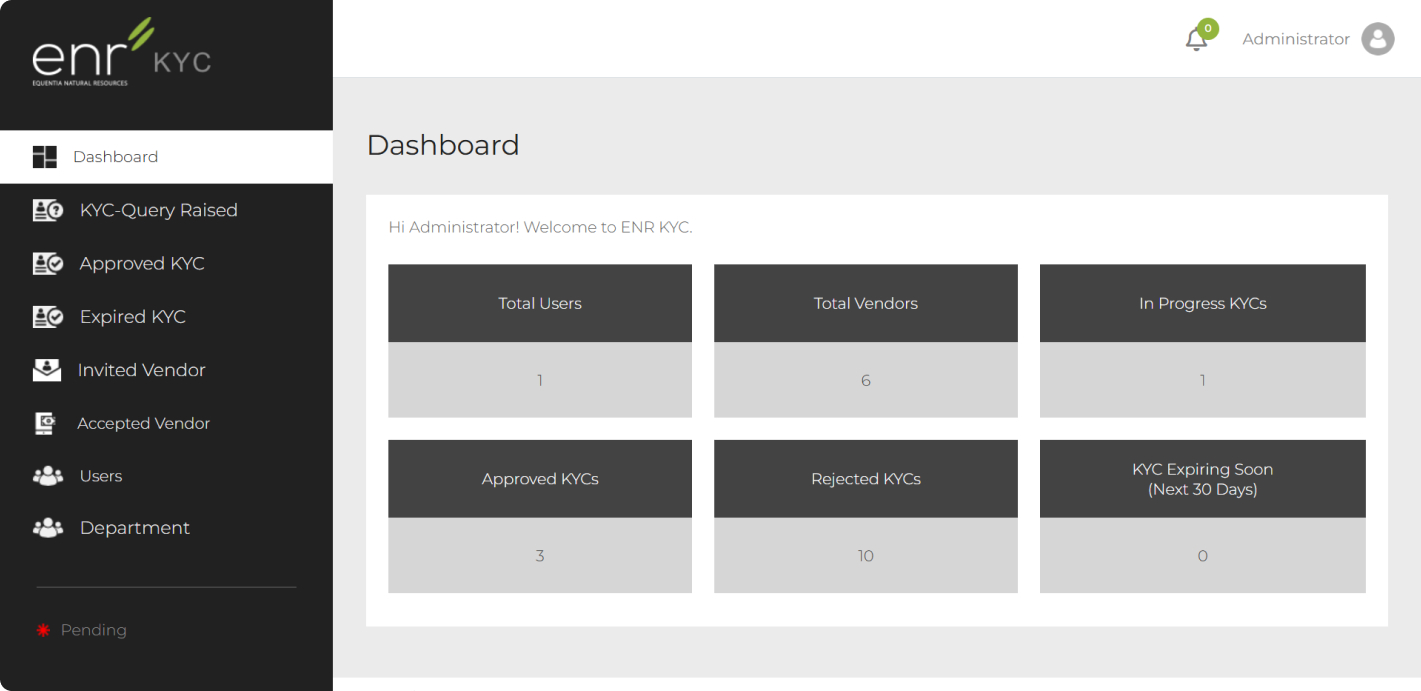Click the Invited Vendor envelope icon

[47, 370]
